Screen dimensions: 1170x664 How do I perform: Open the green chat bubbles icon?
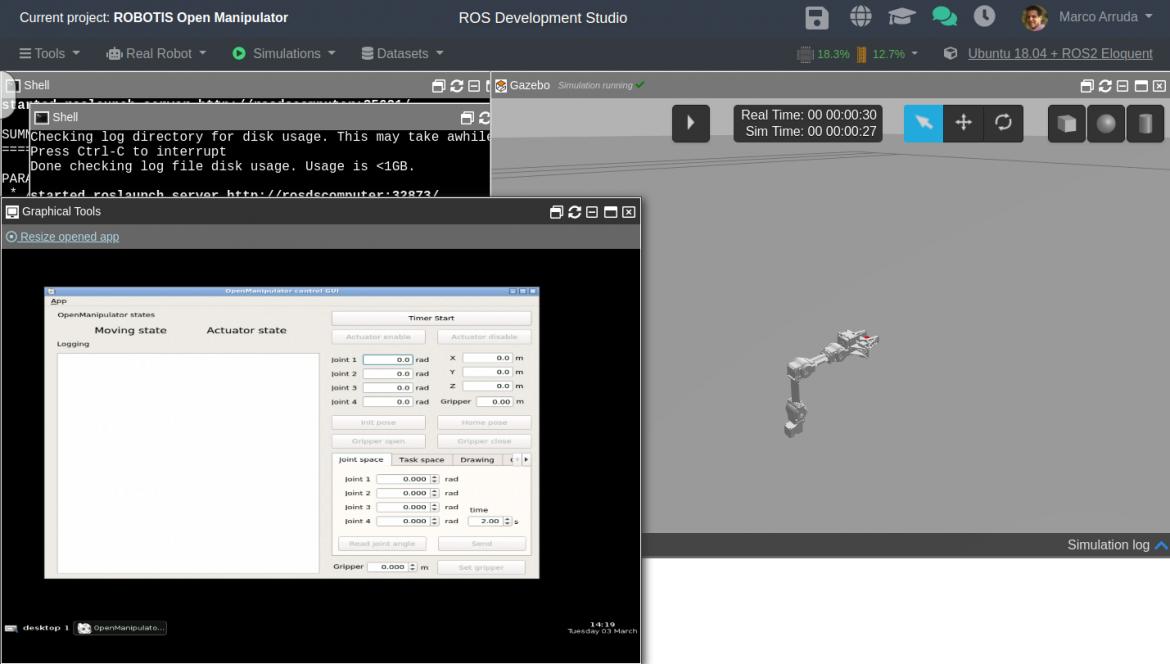coord(944,16)
